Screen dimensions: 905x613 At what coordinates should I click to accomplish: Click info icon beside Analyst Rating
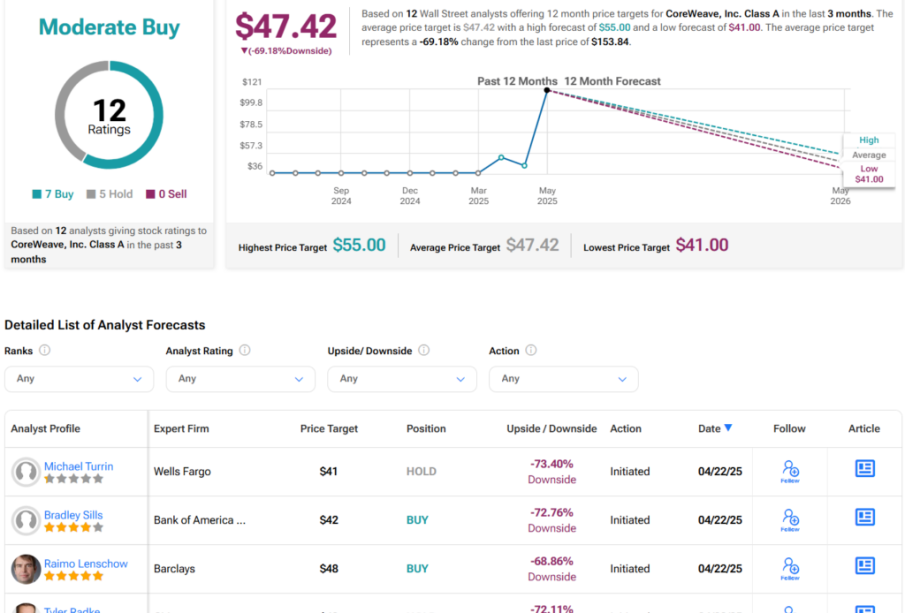[x=245, y=351]
